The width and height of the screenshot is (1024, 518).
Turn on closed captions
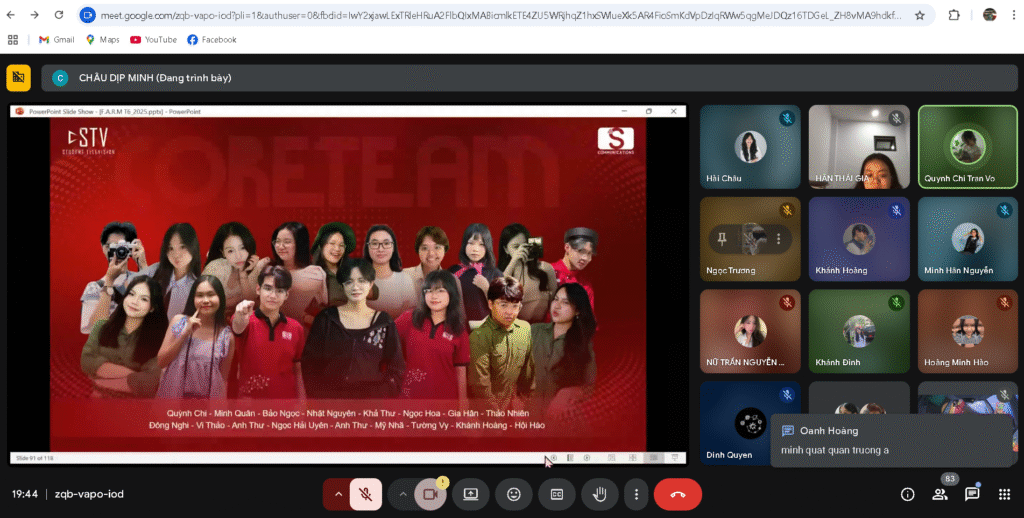557,494
